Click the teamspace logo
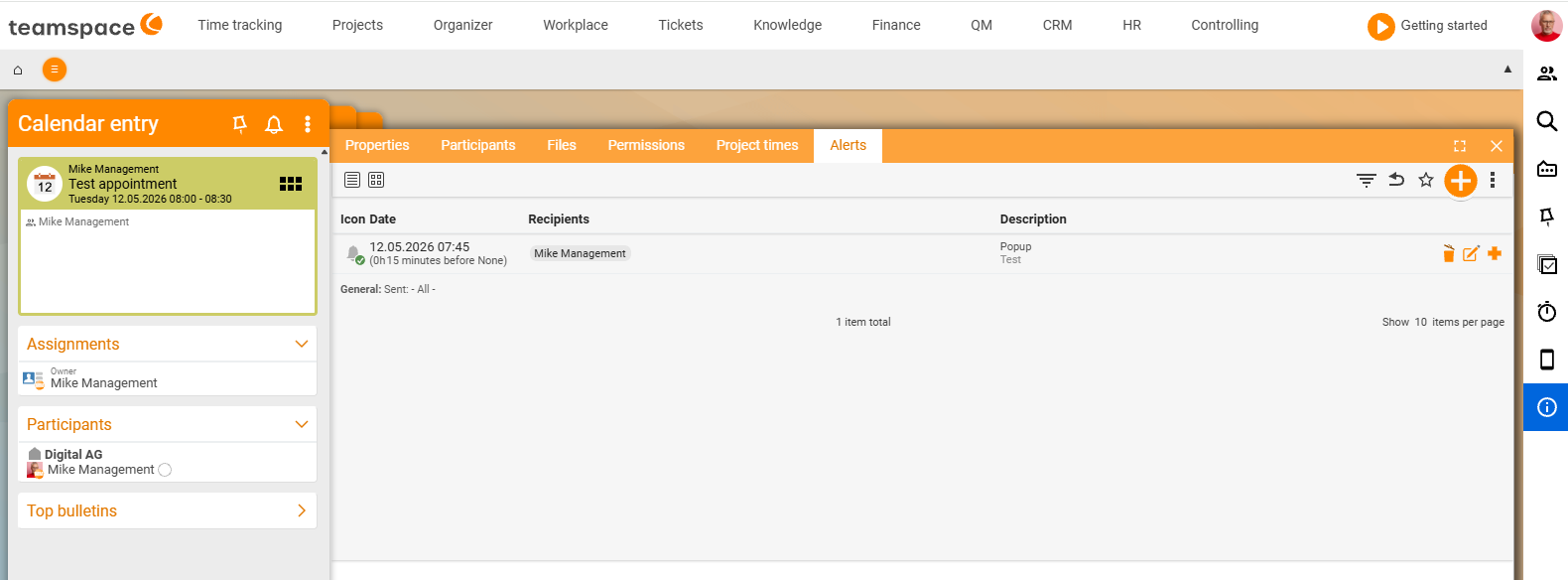The width and height of the screenshot is (1568, 580). point(85,26)
